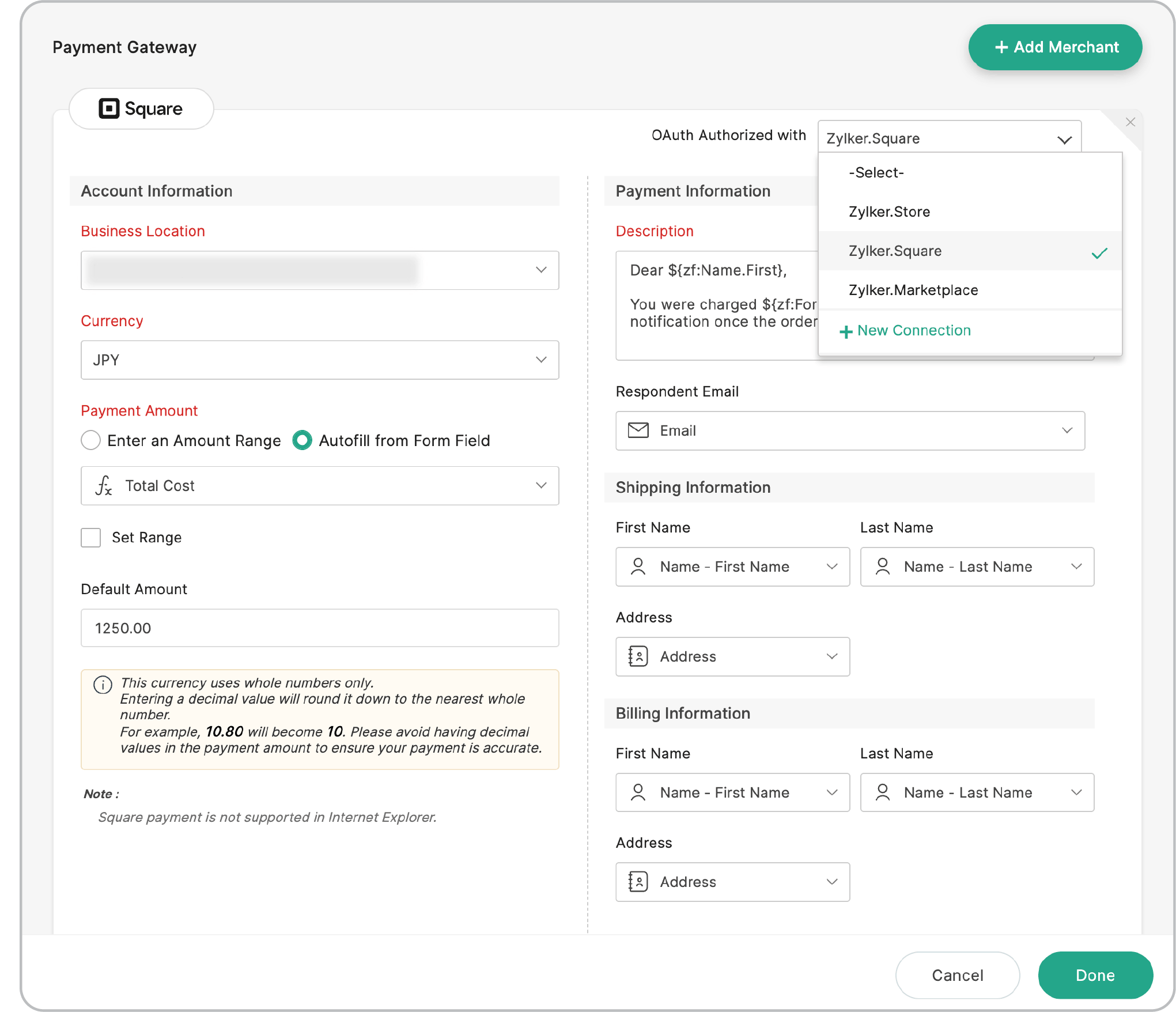Click the address book icon in Shipping Address
Viewport: 1176px width, 1012px height.
(638, 656)
